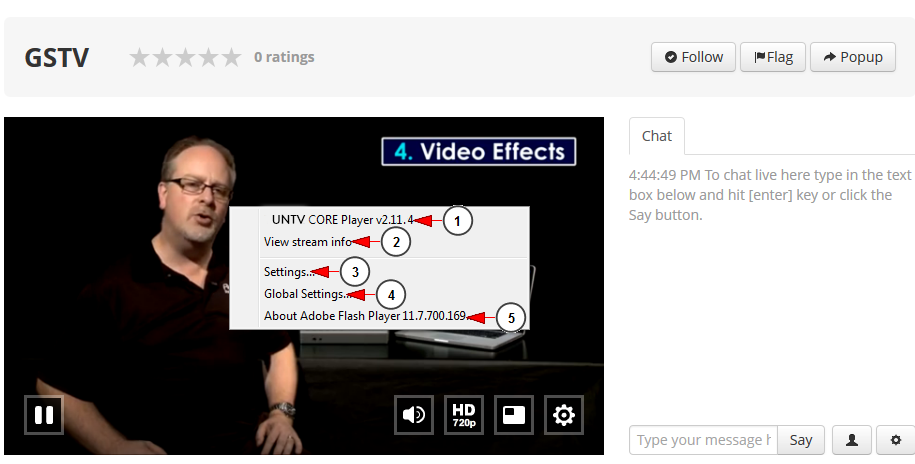Click the 0 ratings text
915x464 pixels.
pyautogui.click(x=284, y=57)
